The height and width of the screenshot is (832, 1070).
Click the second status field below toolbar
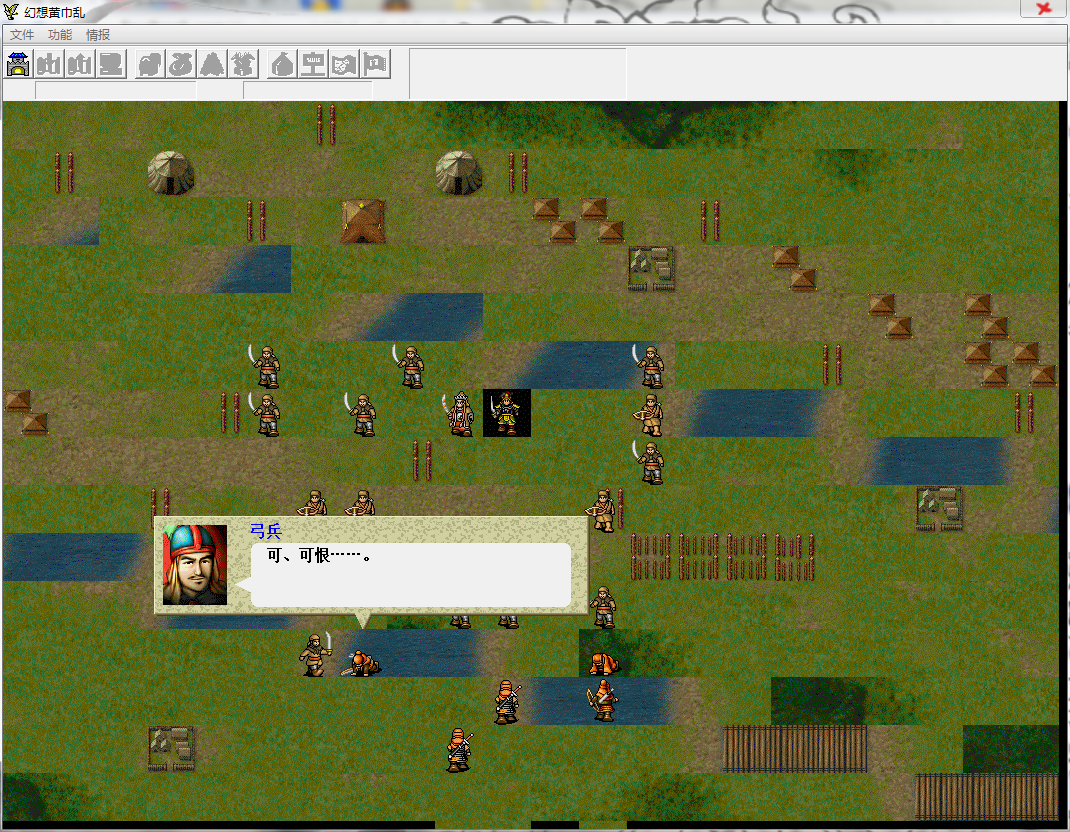click(x=308, y=90)
